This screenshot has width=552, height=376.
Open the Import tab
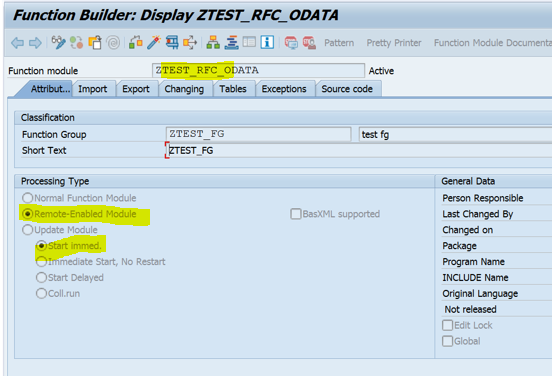point(93,89)
